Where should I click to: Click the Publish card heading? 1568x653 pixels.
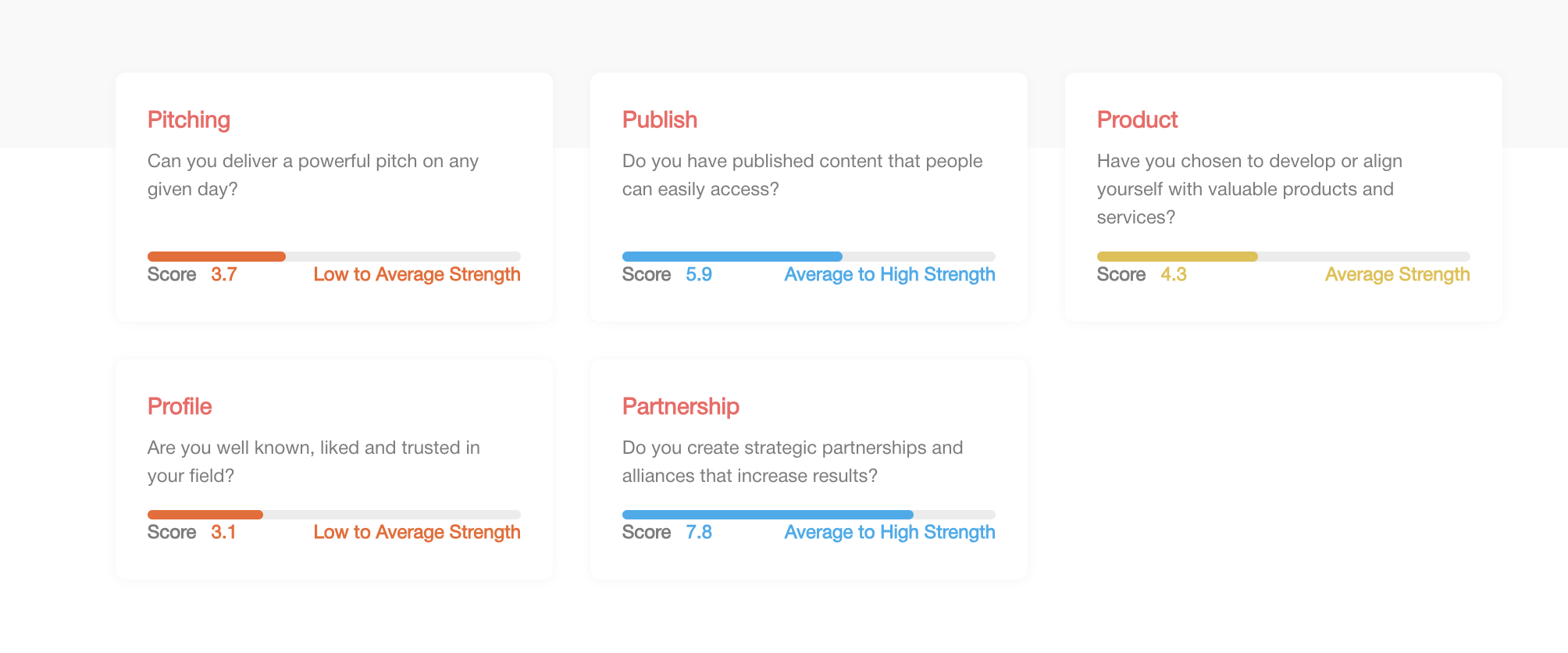659,120
